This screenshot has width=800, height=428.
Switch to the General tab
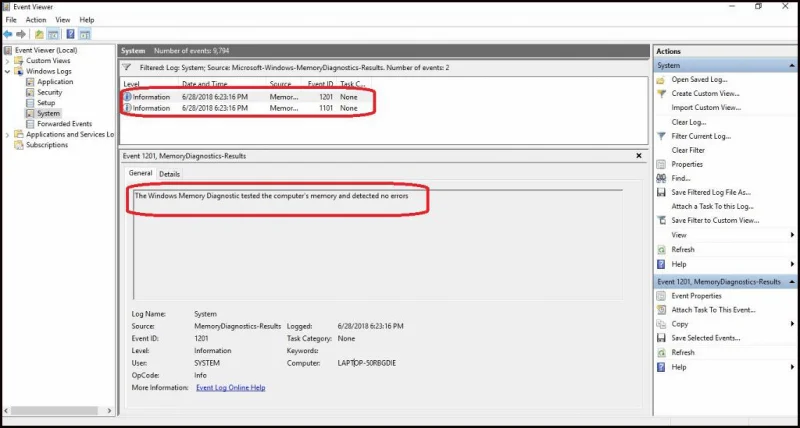click(140, 173)
